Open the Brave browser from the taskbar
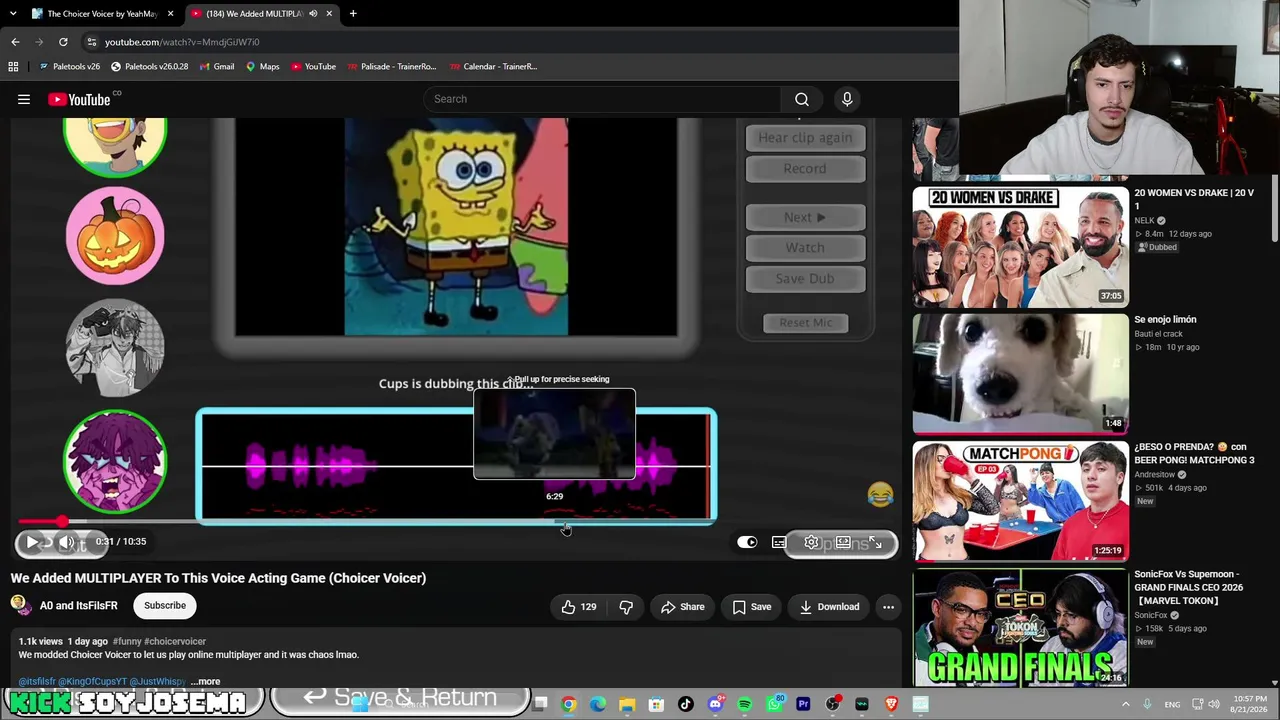Image resolution: width=1280 pixels, height=720 pixels. [891, 704]
